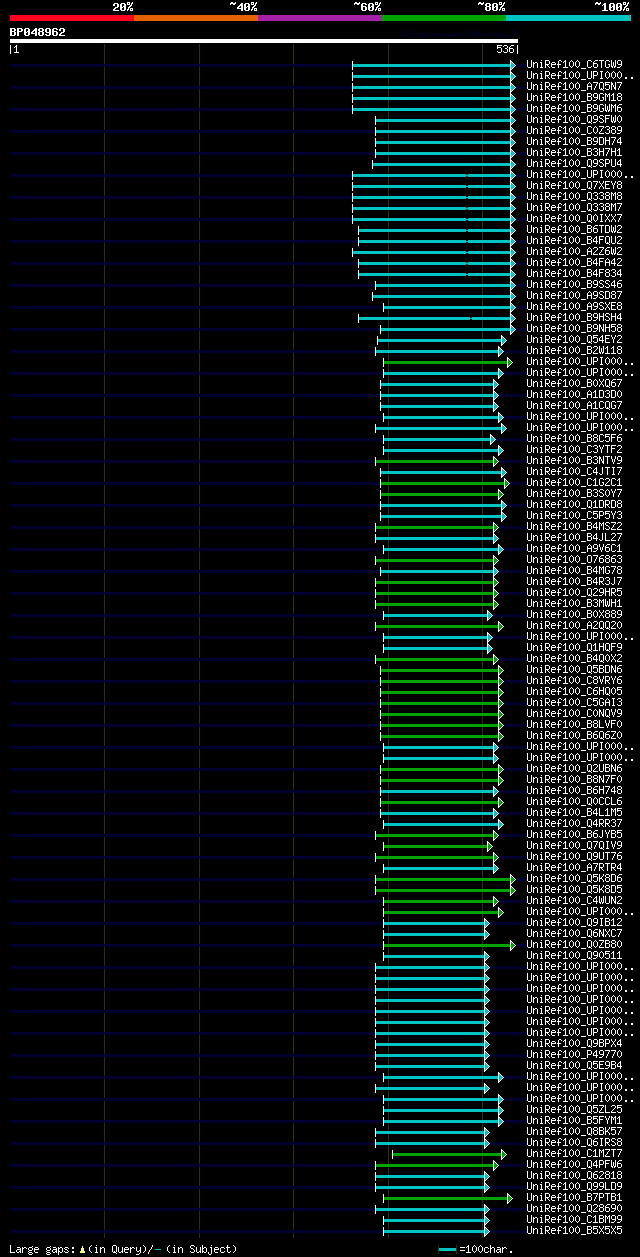This screenshot has width=640, height=1257.
Task: Select hit label UniRef100_Q54EY2
Action: (575, 340)
